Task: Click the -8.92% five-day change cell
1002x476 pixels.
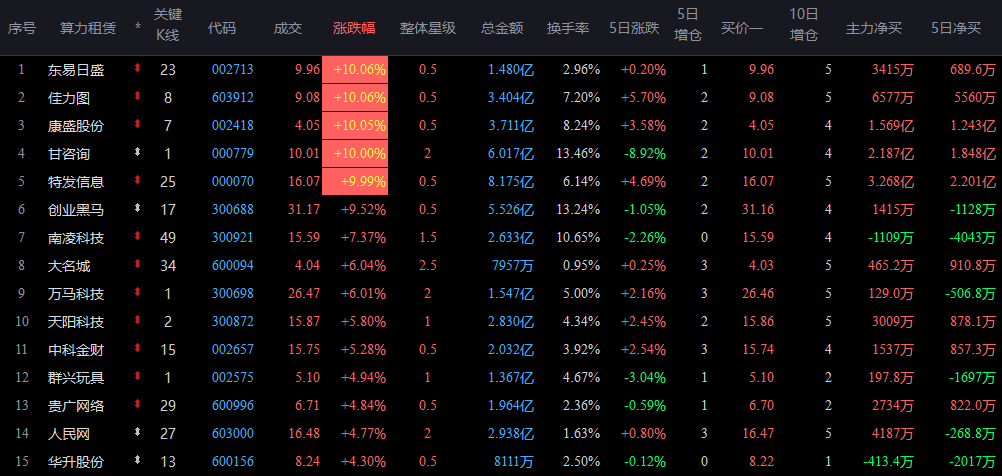Action: click(x=644, y=154)
